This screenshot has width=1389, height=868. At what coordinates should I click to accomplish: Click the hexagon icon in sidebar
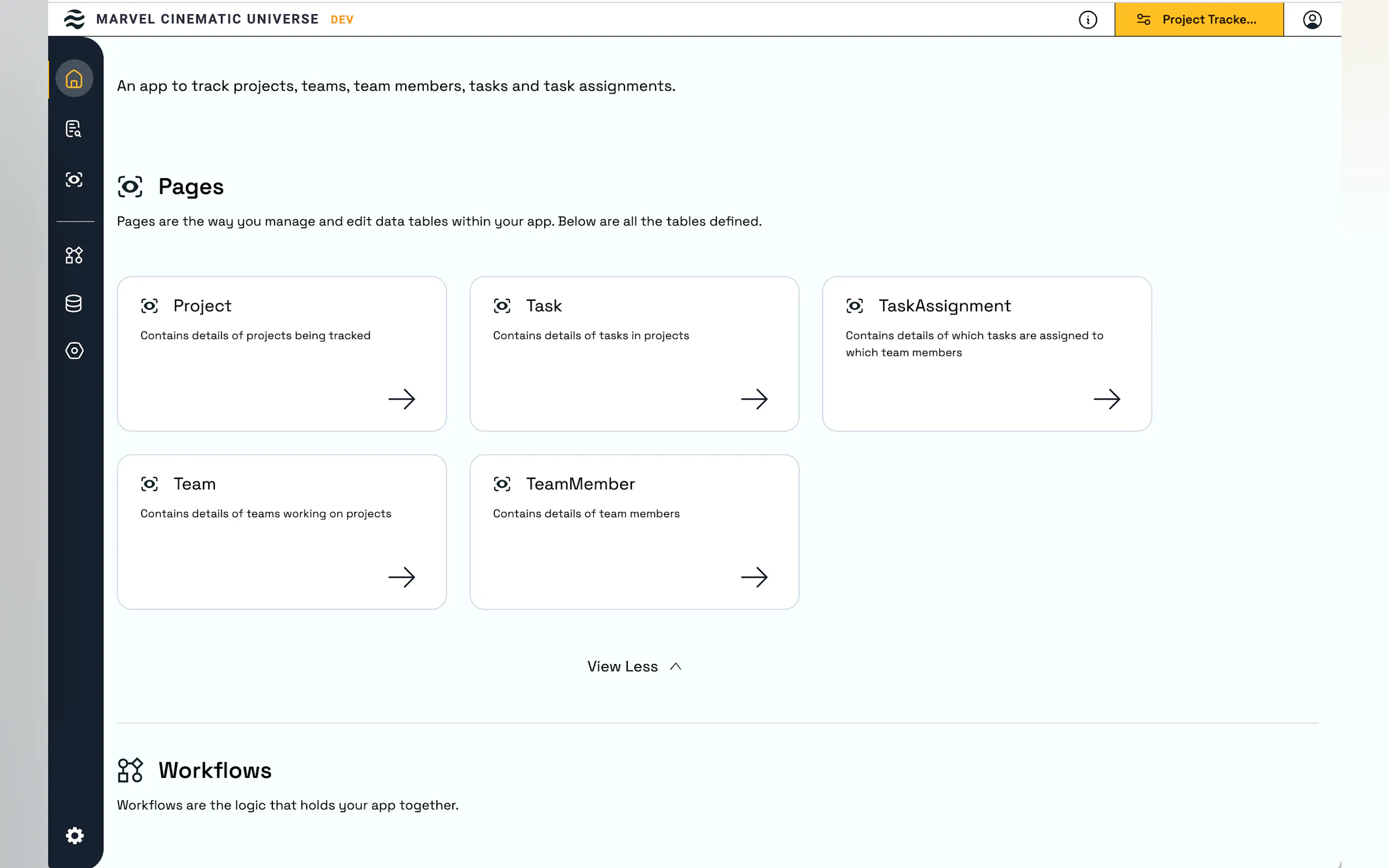(x=74, y=350)
